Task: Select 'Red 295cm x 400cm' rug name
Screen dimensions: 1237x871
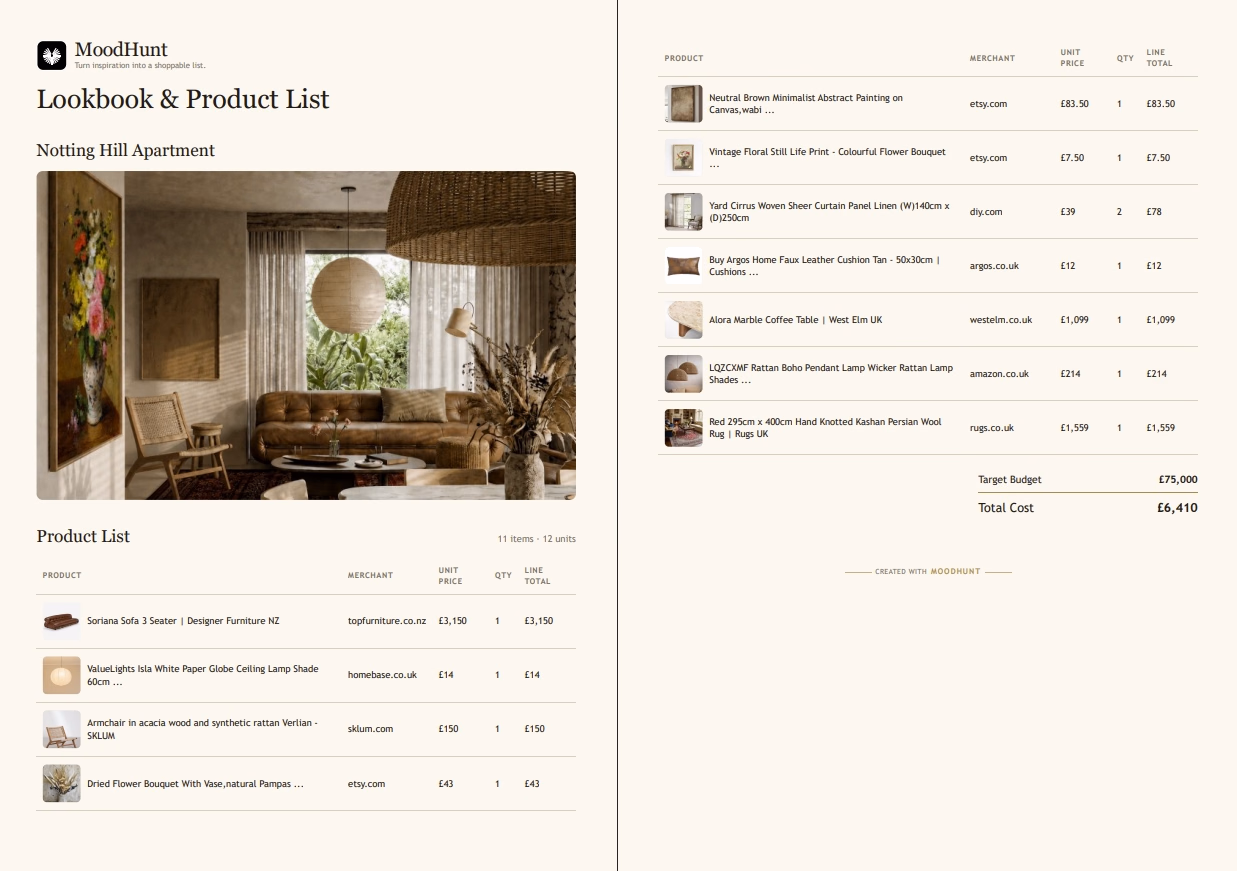Action: click(825, 428)
